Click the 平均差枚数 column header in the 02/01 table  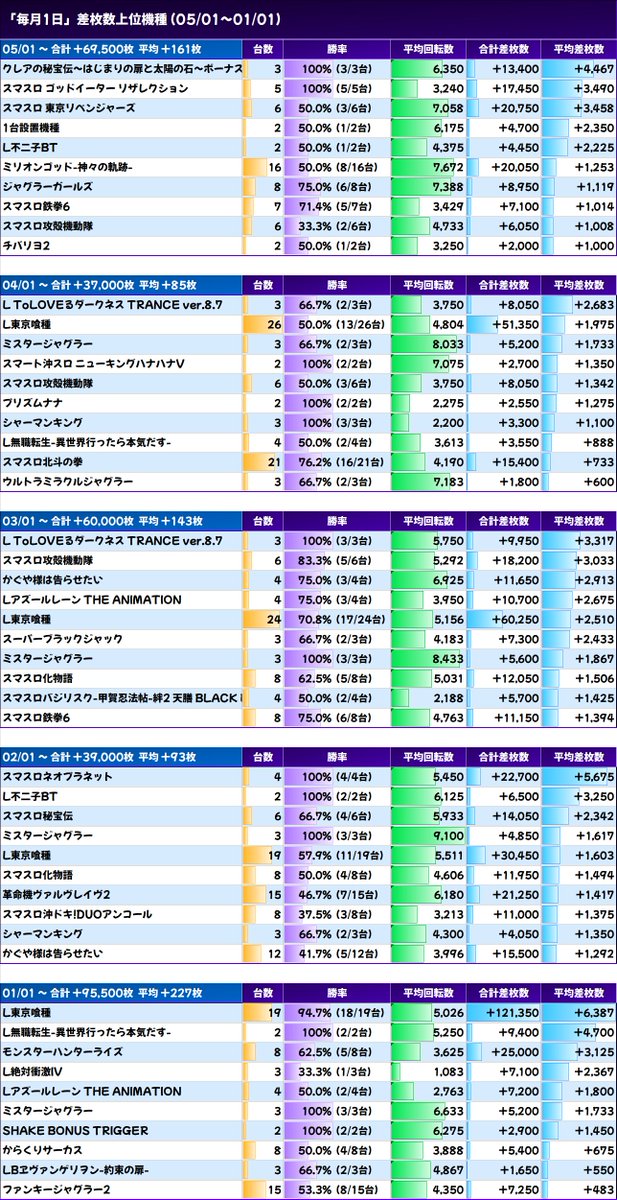click(x=579, y=757)
